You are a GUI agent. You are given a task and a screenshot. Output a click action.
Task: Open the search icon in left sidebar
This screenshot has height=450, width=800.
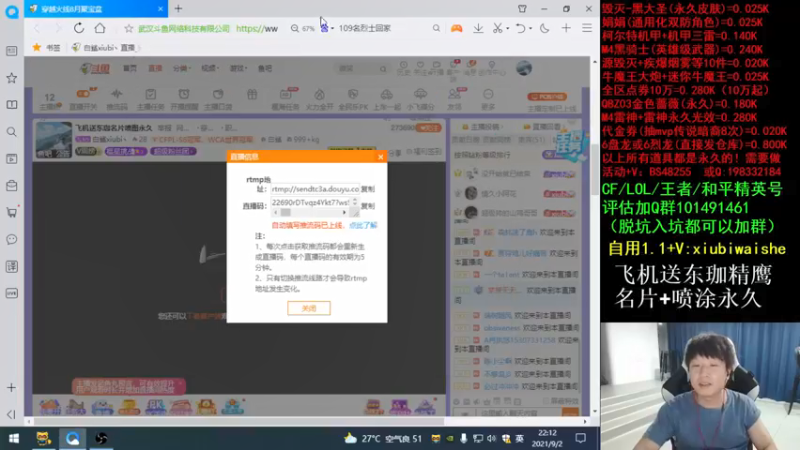pos(11,132)
